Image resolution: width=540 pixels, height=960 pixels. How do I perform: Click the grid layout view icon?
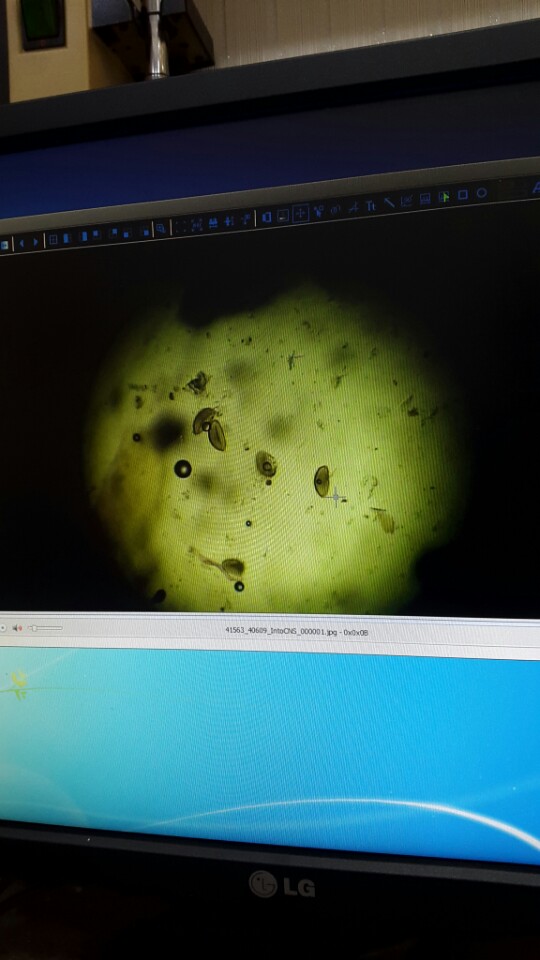click(53, 240)
